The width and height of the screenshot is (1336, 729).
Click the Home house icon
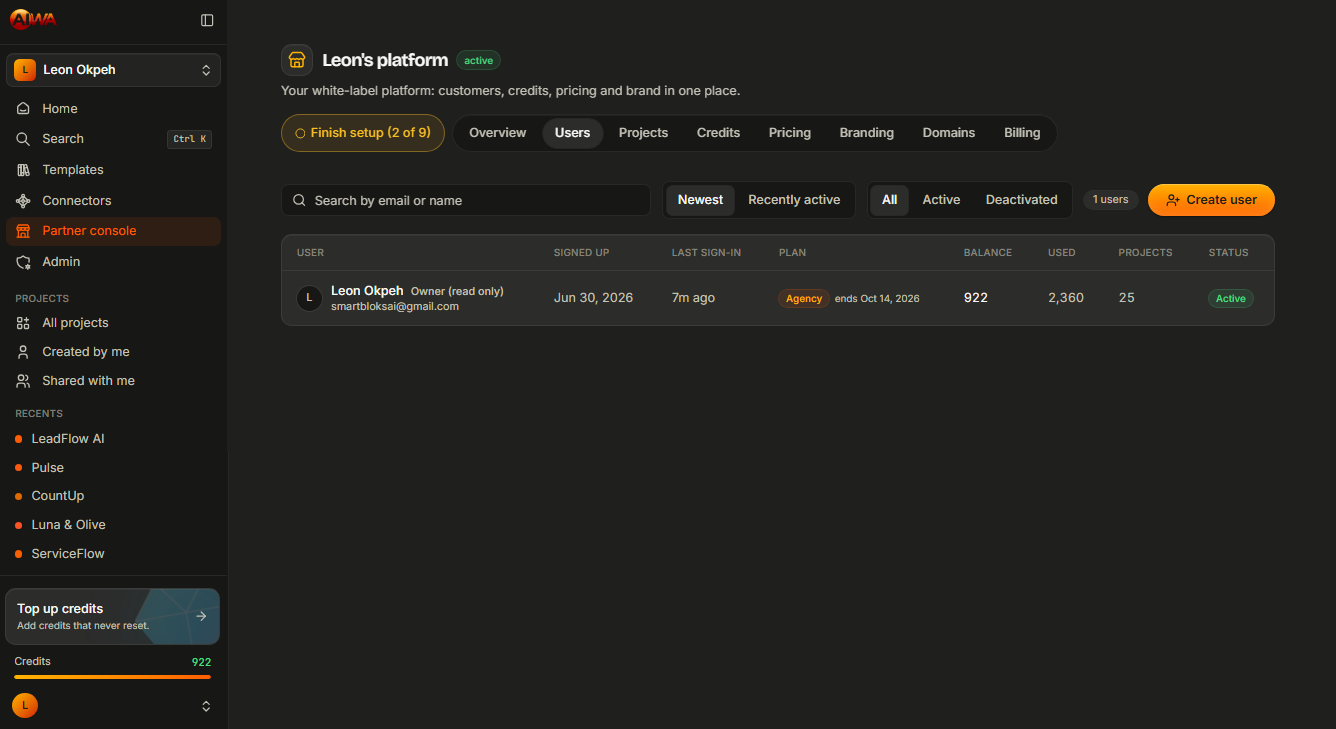[x=24, y=109]
